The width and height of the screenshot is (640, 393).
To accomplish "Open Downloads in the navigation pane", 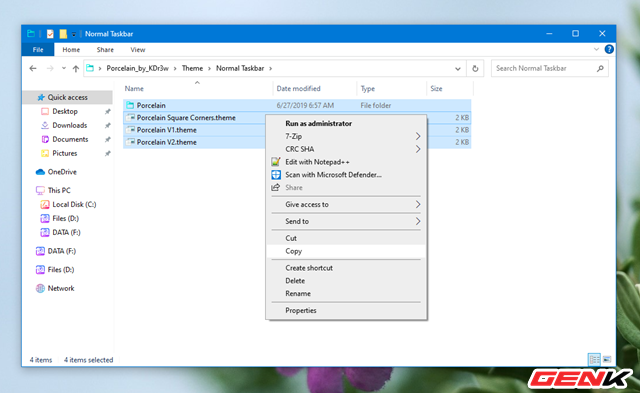I will (x=69, y=125).
